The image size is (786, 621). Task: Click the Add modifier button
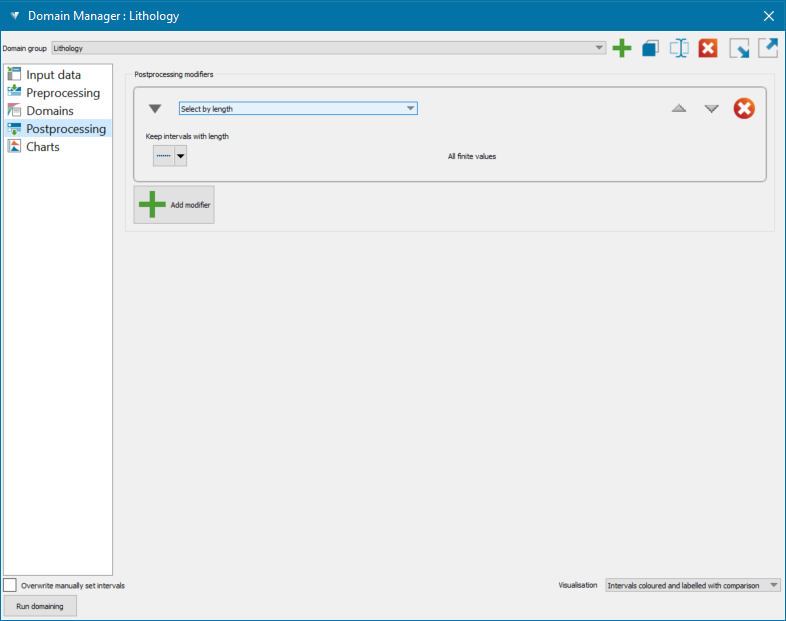pyautogui.click(x=174, y=204)
